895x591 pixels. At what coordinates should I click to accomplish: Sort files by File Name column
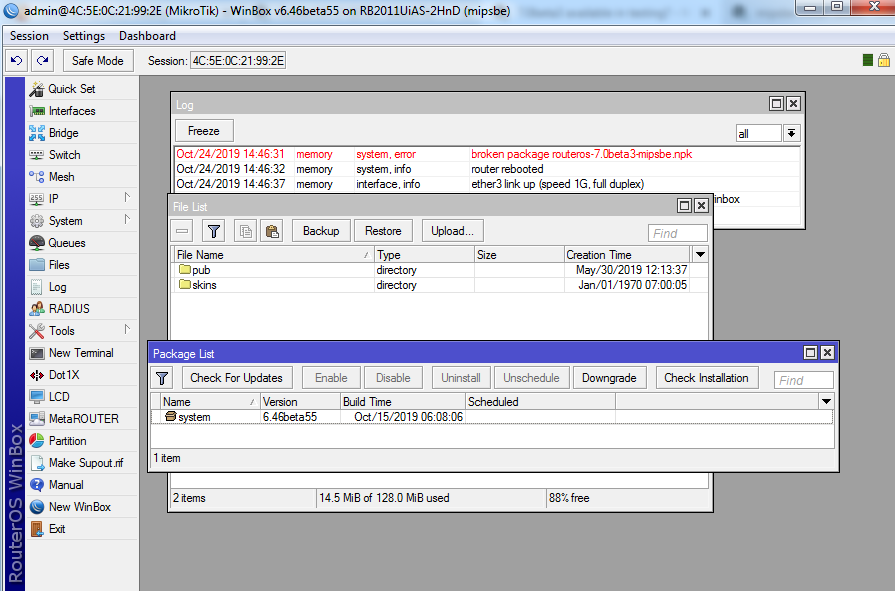273,255
